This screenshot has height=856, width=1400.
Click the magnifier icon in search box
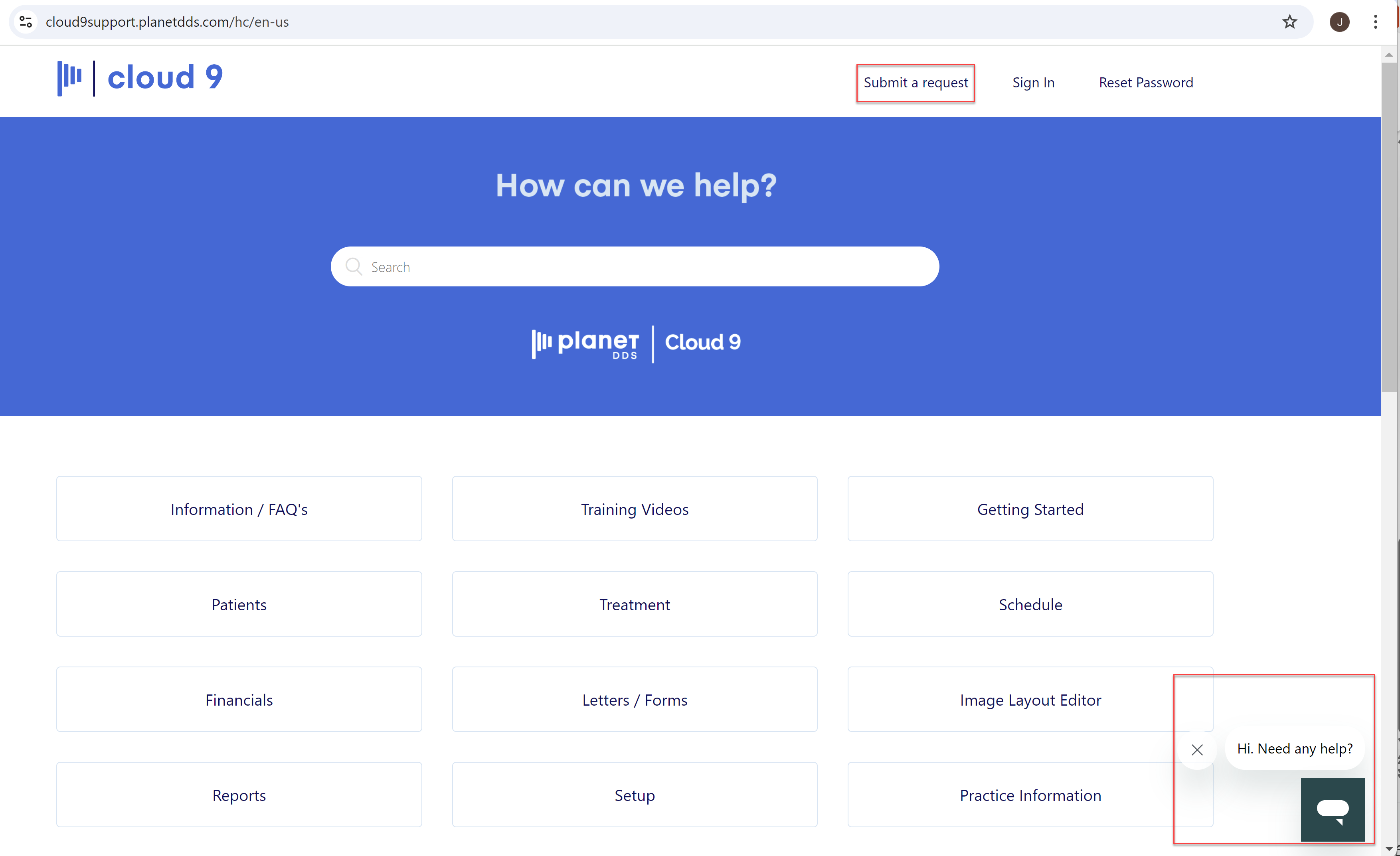coord(354,266)
